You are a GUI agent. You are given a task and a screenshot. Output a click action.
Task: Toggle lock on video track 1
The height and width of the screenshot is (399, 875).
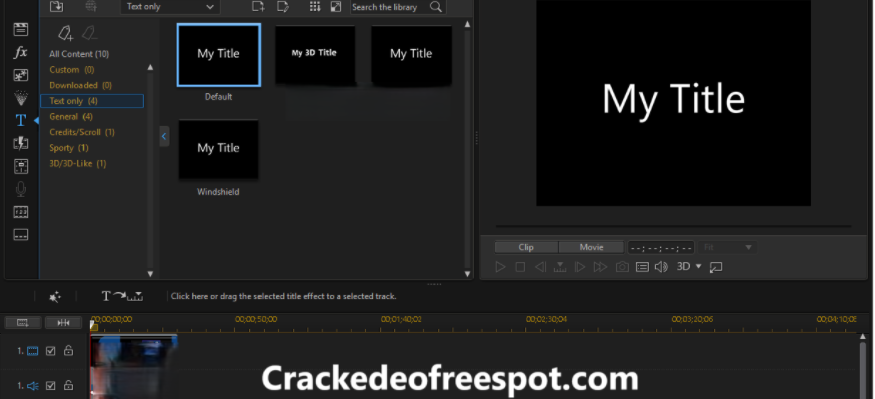[x=68, y=350]
